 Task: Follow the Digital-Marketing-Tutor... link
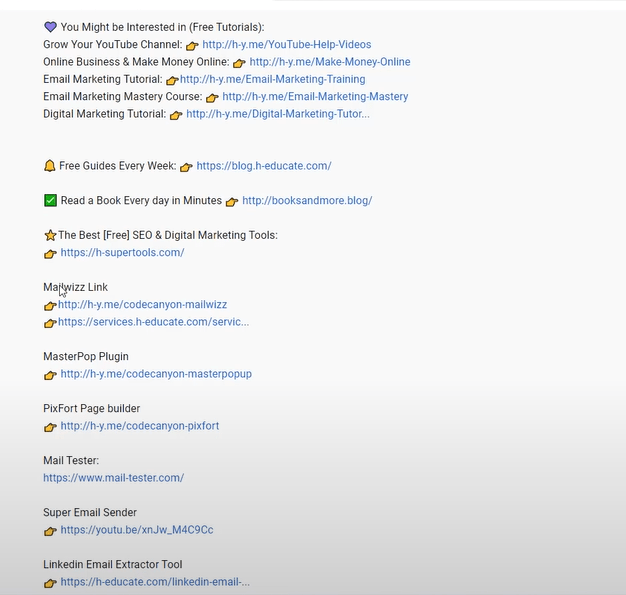point(278,114)
